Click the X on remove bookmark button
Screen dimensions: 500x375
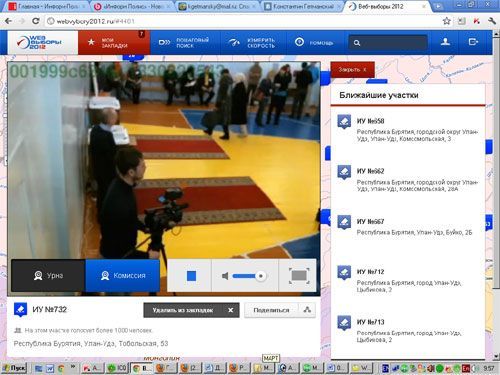point(230,310)
